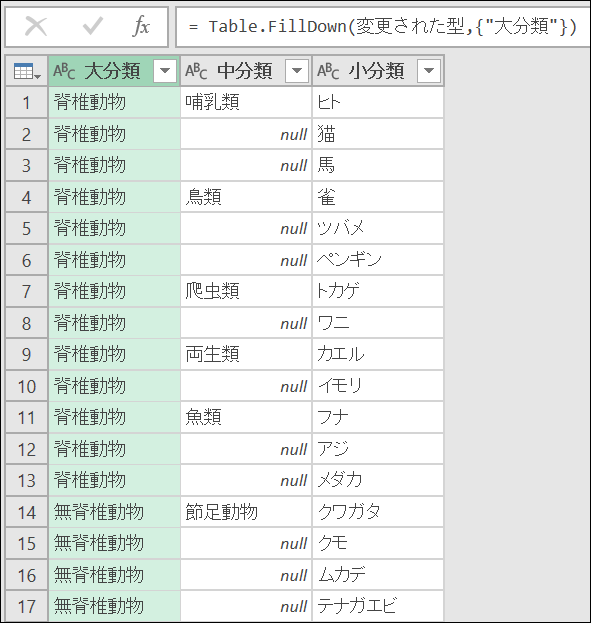The height and width of the screenshot is (623, 591).
Task: Click the ABC type icon of 大分類 column
Action: click(64, 71)
